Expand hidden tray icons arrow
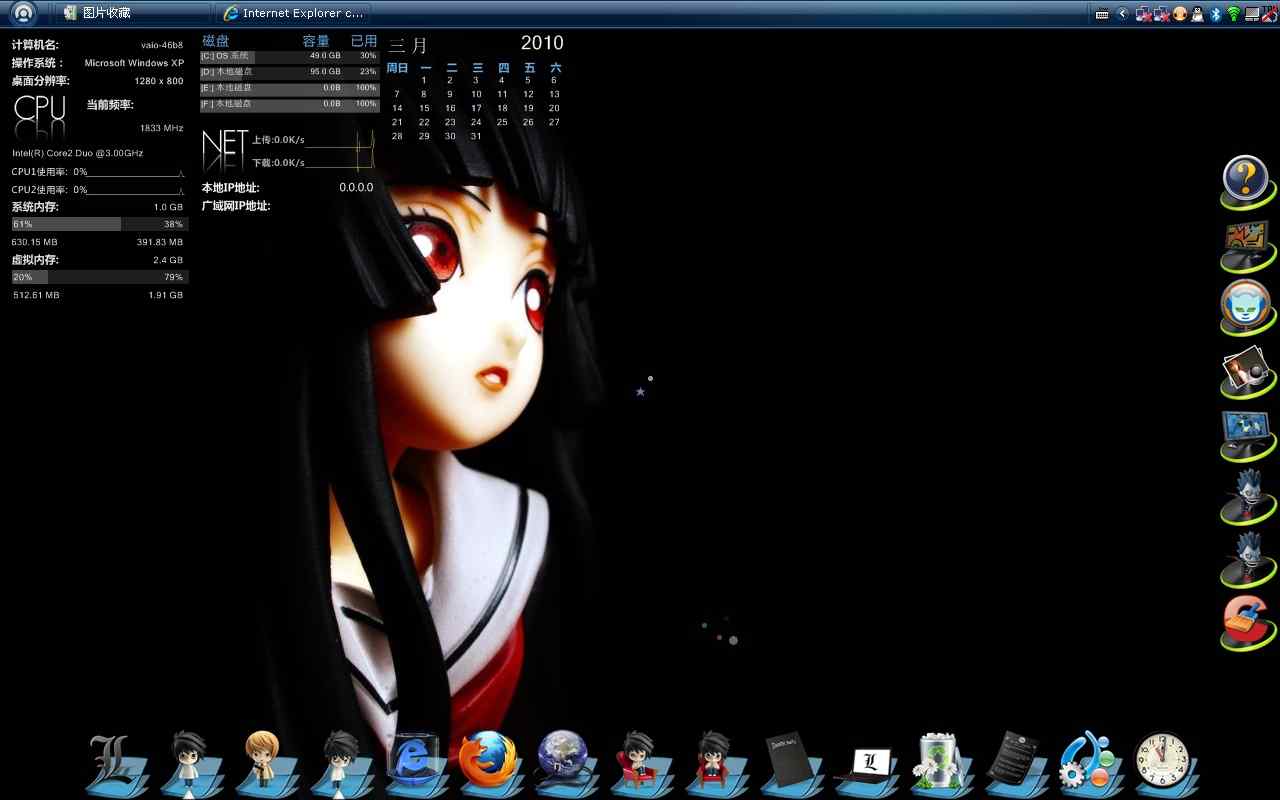Screen dimensions: 1280x800 click(x=1123, y=14)
